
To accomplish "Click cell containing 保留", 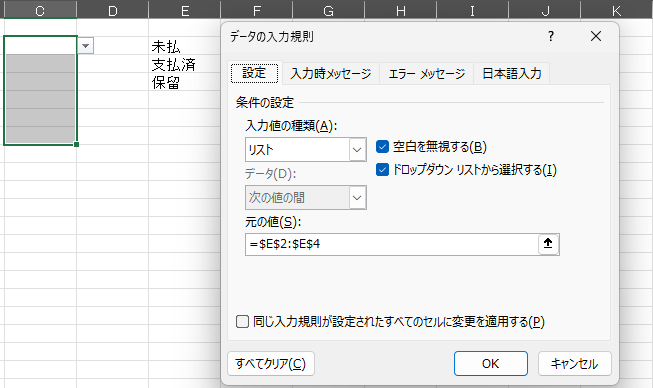I will pyautogui.click(x=184, y=82).
